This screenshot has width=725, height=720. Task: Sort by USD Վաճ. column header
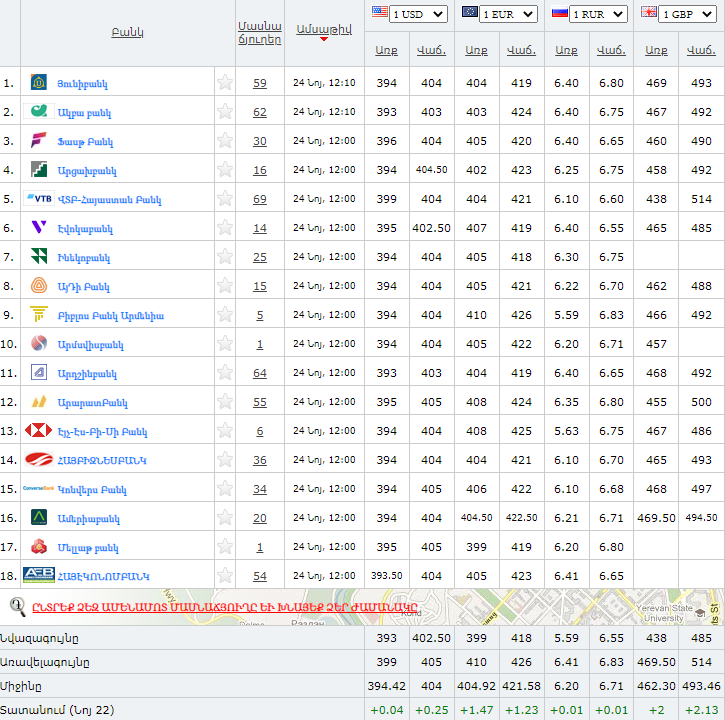[431, 50]
